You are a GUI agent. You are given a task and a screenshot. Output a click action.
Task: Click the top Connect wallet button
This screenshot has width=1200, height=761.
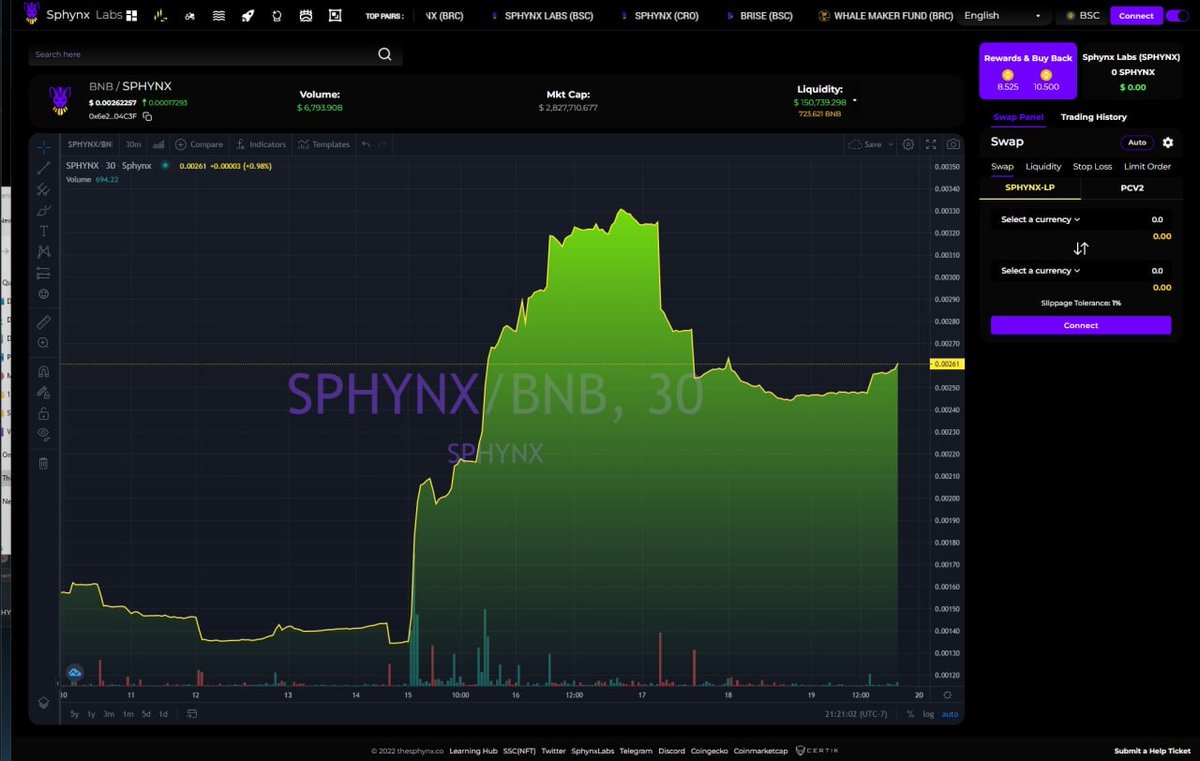(1136, 16)
